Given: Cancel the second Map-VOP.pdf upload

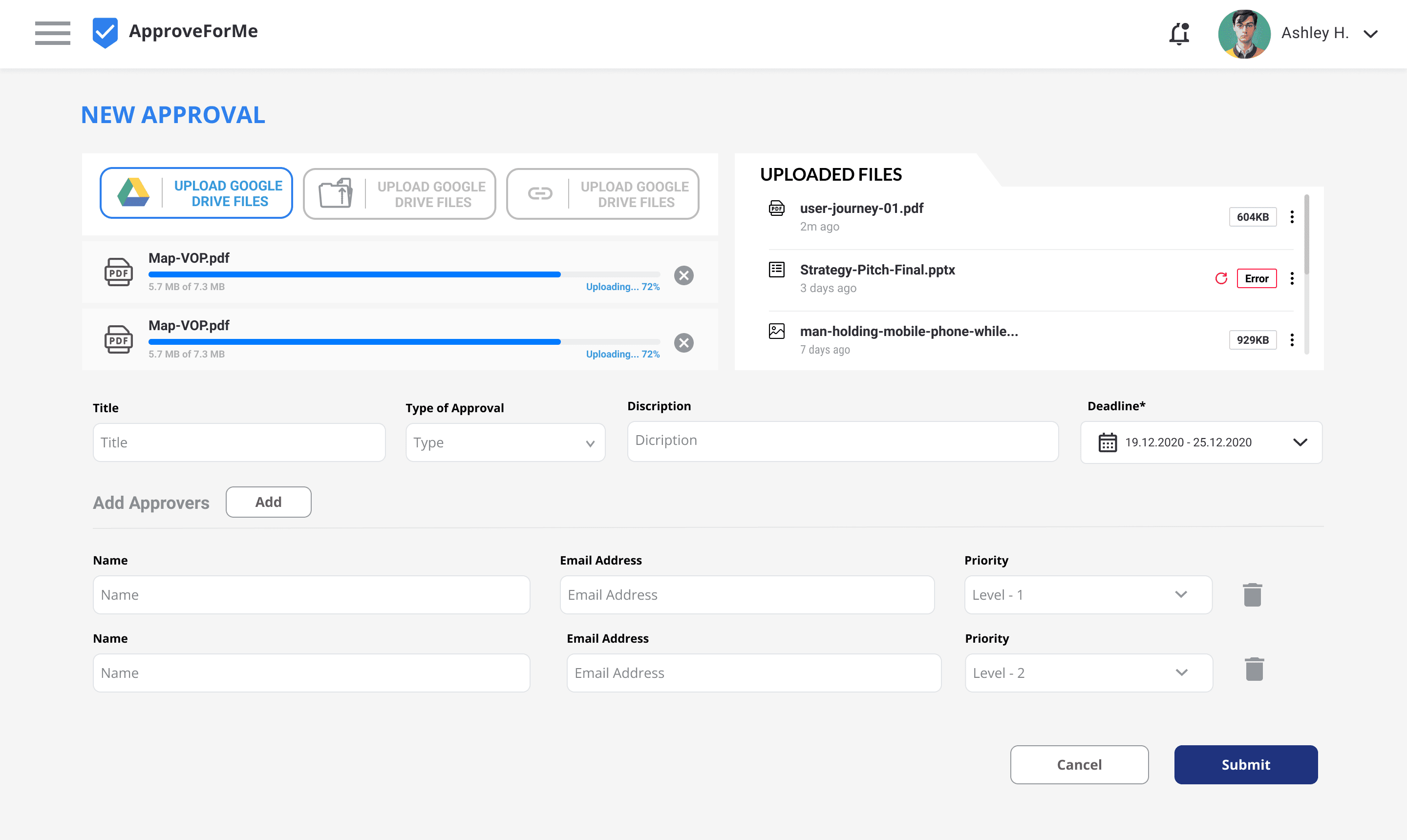Looking at the screenshot, I should [683, 343].
